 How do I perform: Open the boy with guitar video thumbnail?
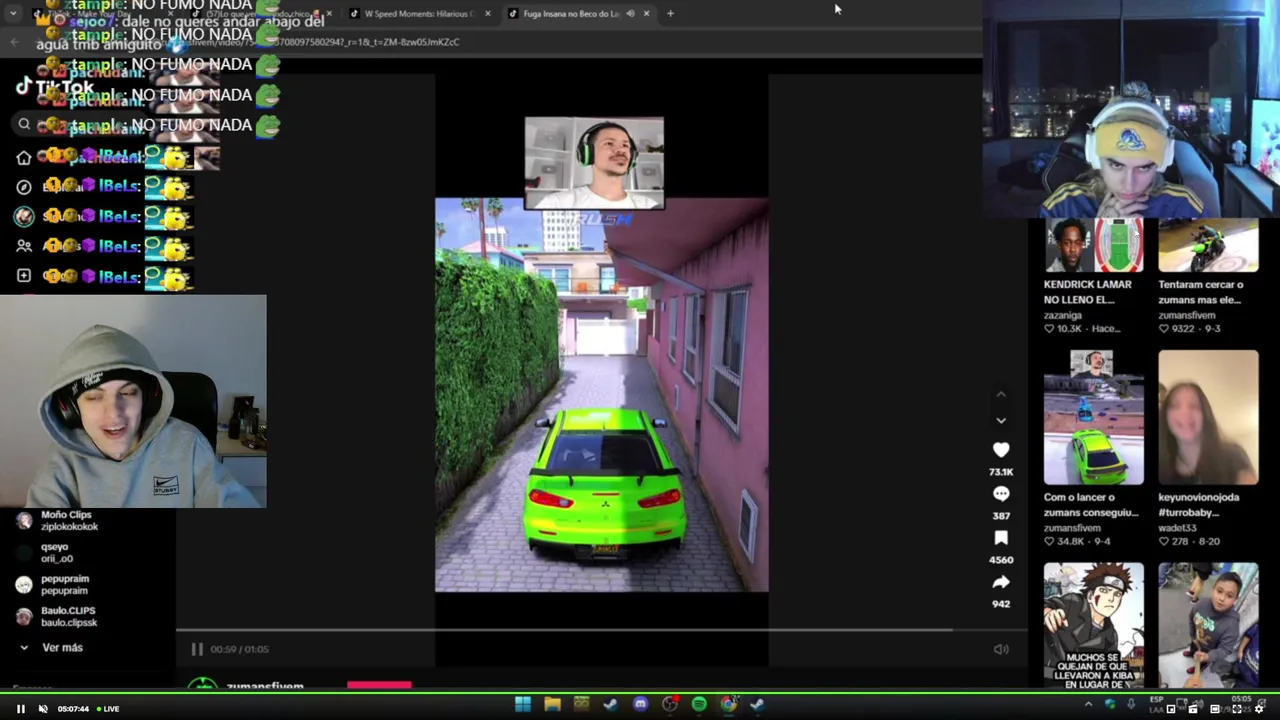click(x=1208, y=625)
